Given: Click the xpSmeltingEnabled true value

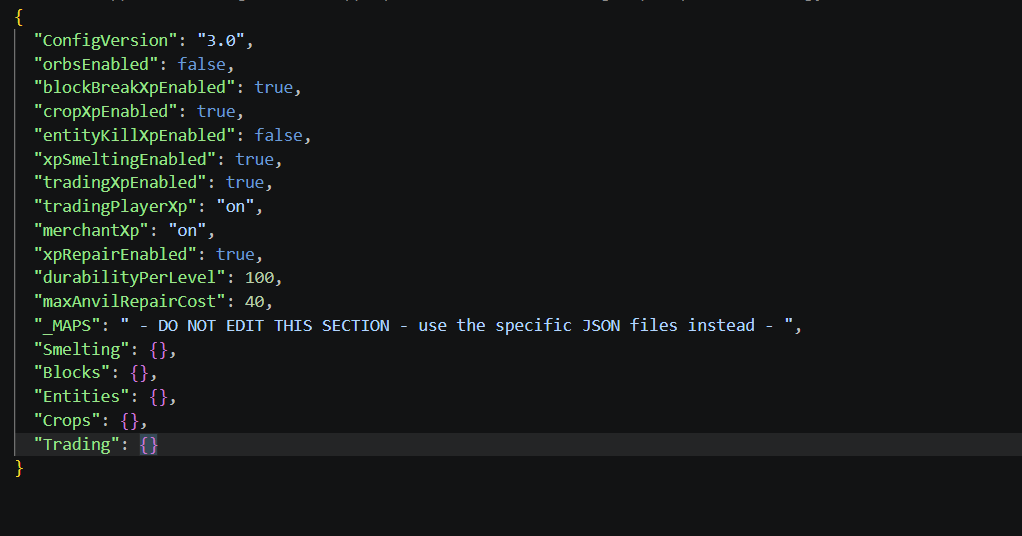Looking at the screenshot, I should (x=254, y=159).
